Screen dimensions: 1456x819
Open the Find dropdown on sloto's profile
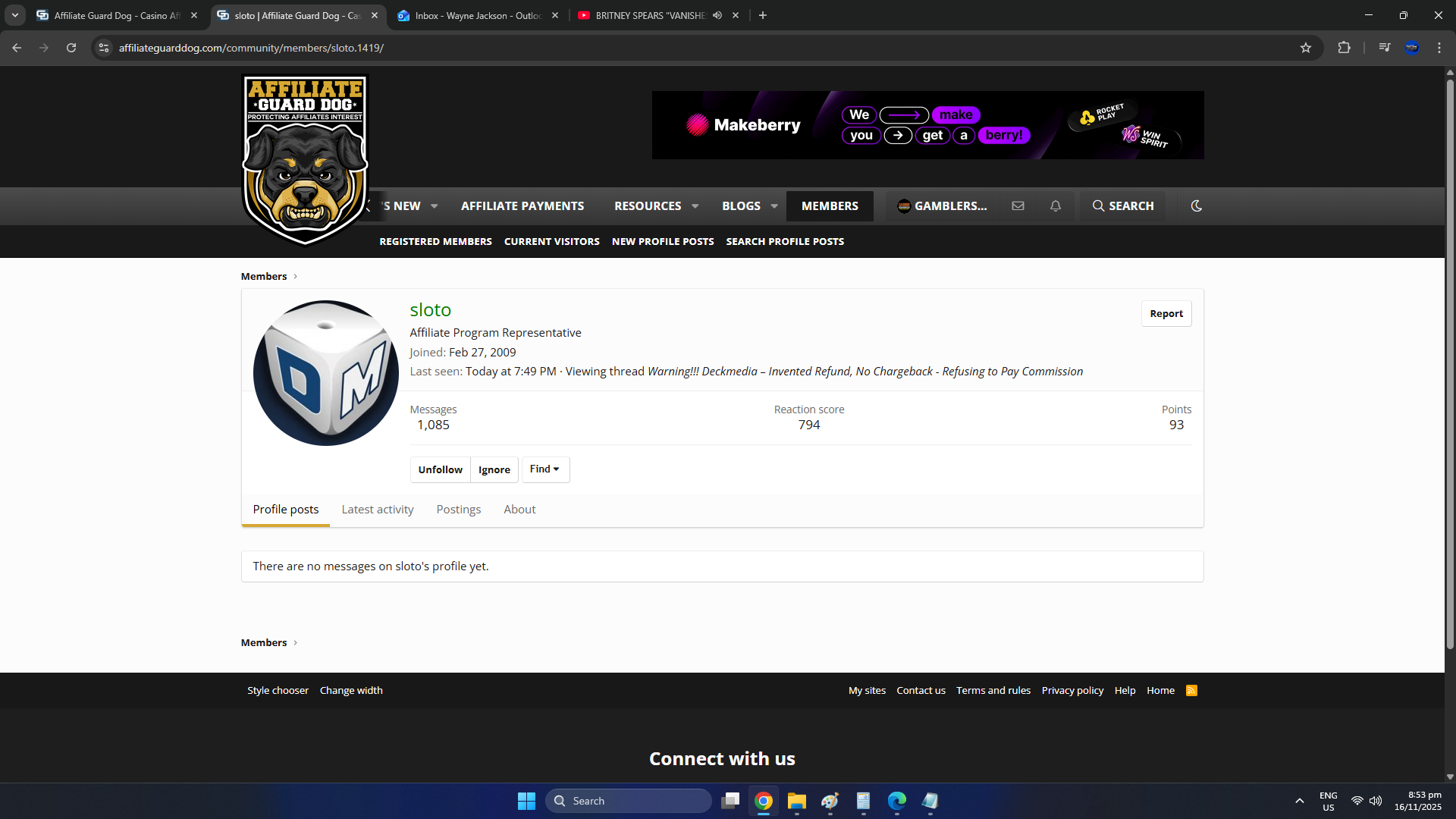coord(544,469)
